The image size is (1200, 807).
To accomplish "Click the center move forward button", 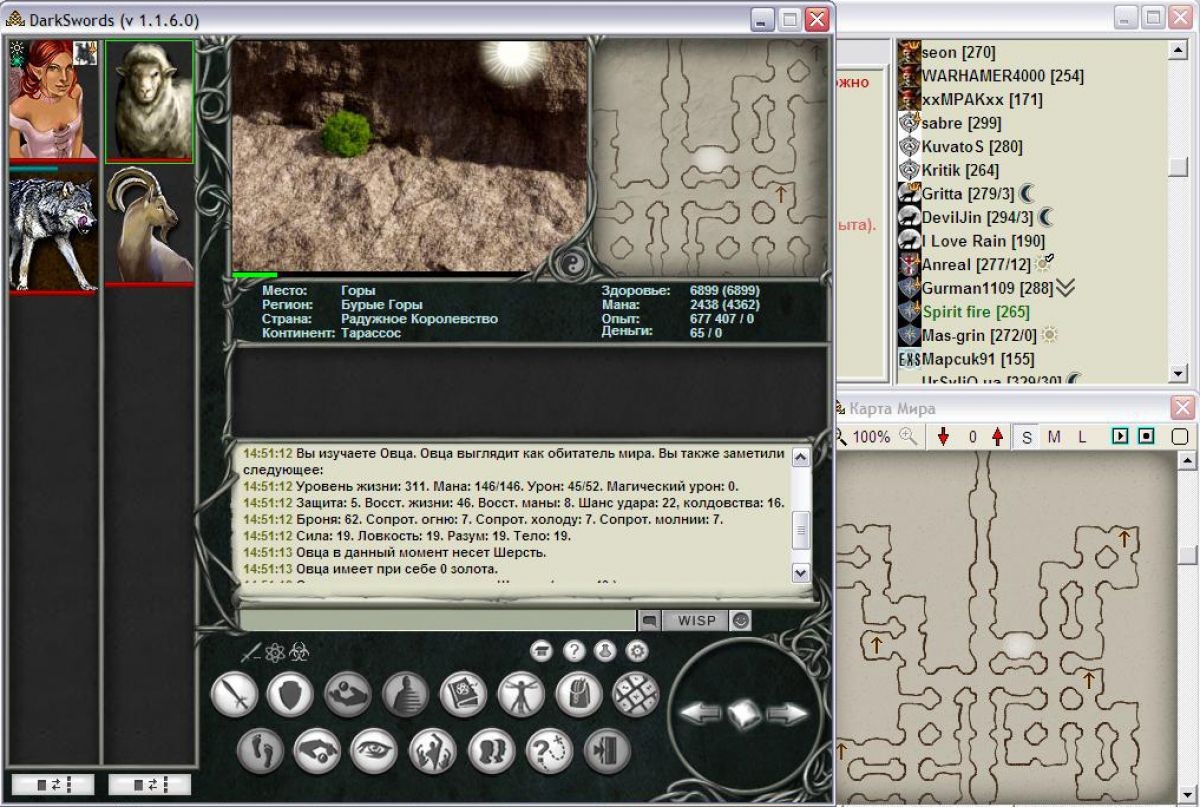I will click(744, 714).
